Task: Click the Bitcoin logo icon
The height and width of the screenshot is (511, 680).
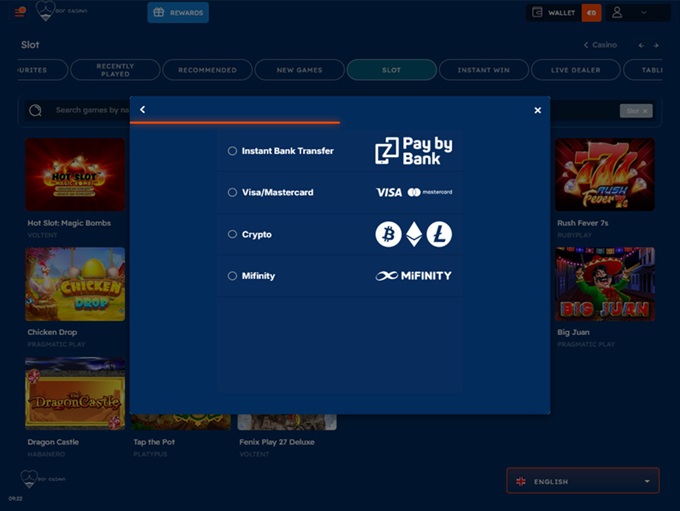Action: 388,234
